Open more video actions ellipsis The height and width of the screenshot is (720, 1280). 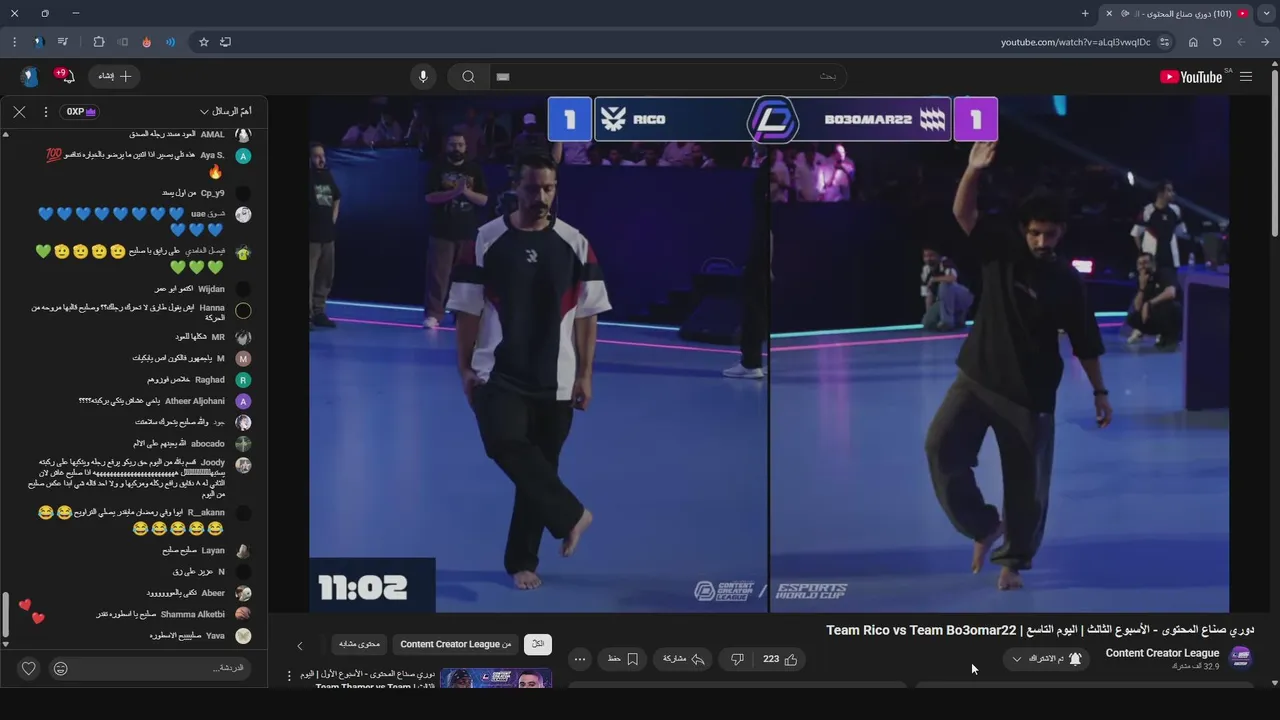click(x=579, y=659)
